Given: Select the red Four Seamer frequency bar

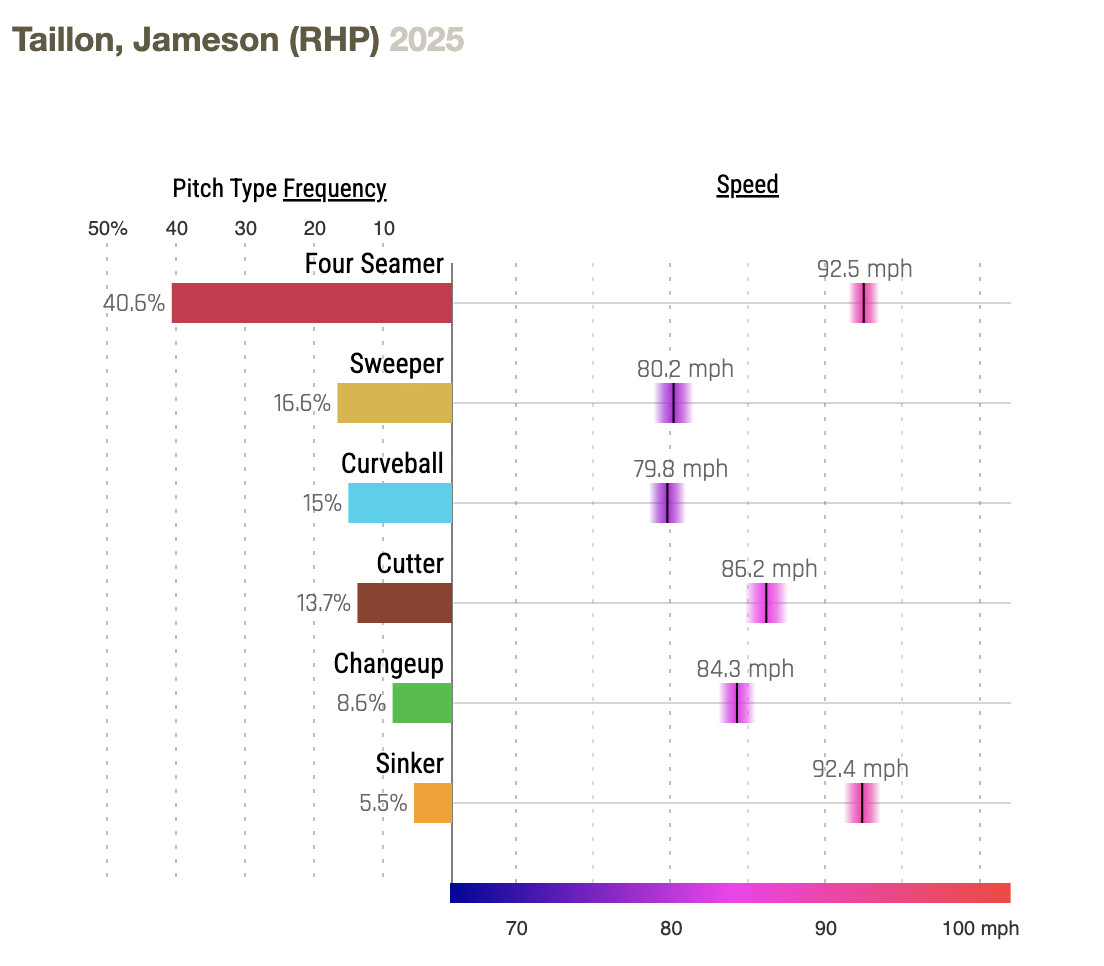Looking at the screenshot, I should tap(312, 303).
